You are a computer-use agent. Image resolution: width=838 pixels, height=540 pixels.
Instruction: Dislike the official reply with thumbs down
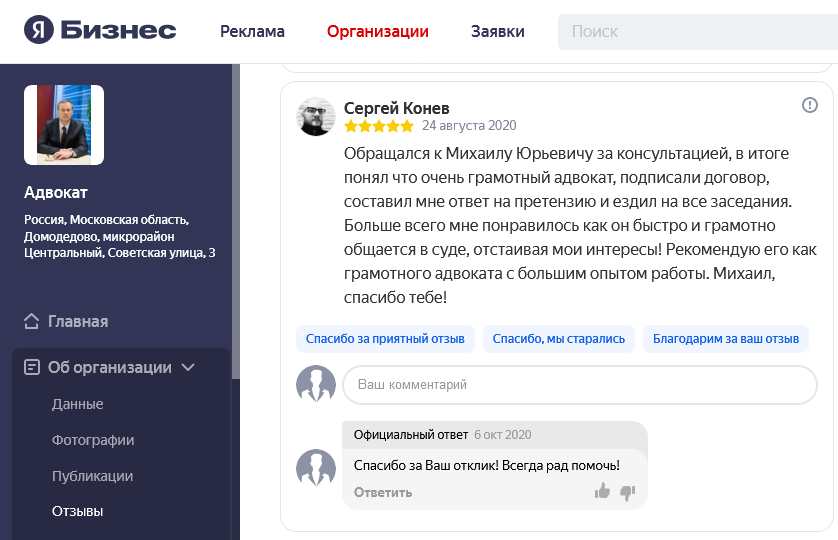point(628,491)
